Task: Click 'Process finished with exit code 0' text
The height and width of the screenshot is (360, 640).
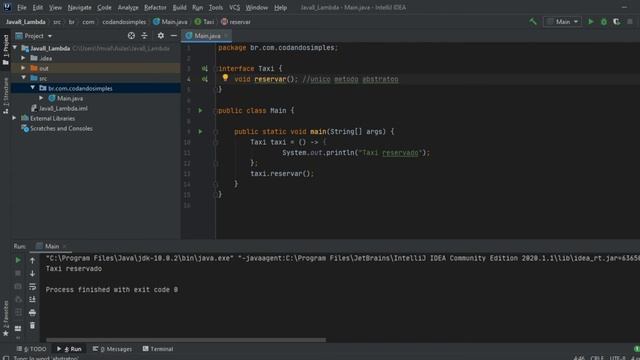Action: click(x=112, y=289)
